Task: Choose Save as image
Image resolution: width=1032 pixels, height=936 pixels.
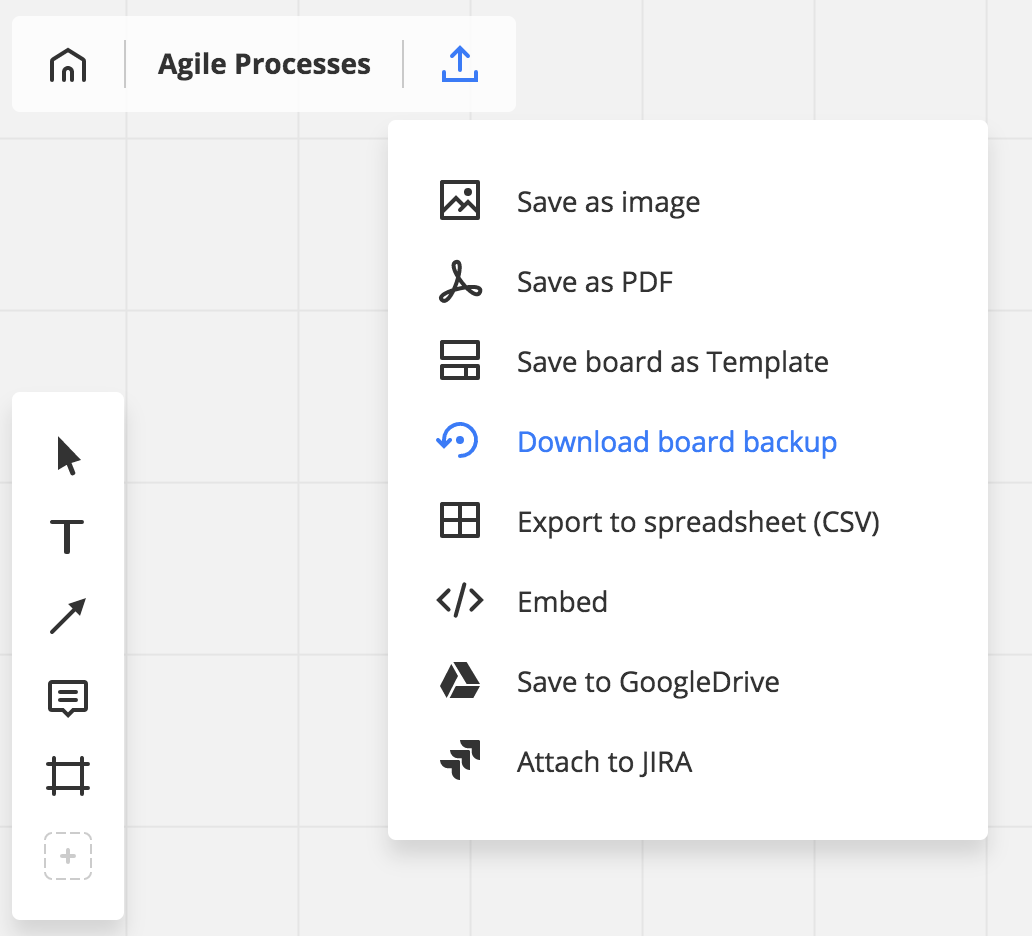Action: pyautogui.click(x=608, y=202)
